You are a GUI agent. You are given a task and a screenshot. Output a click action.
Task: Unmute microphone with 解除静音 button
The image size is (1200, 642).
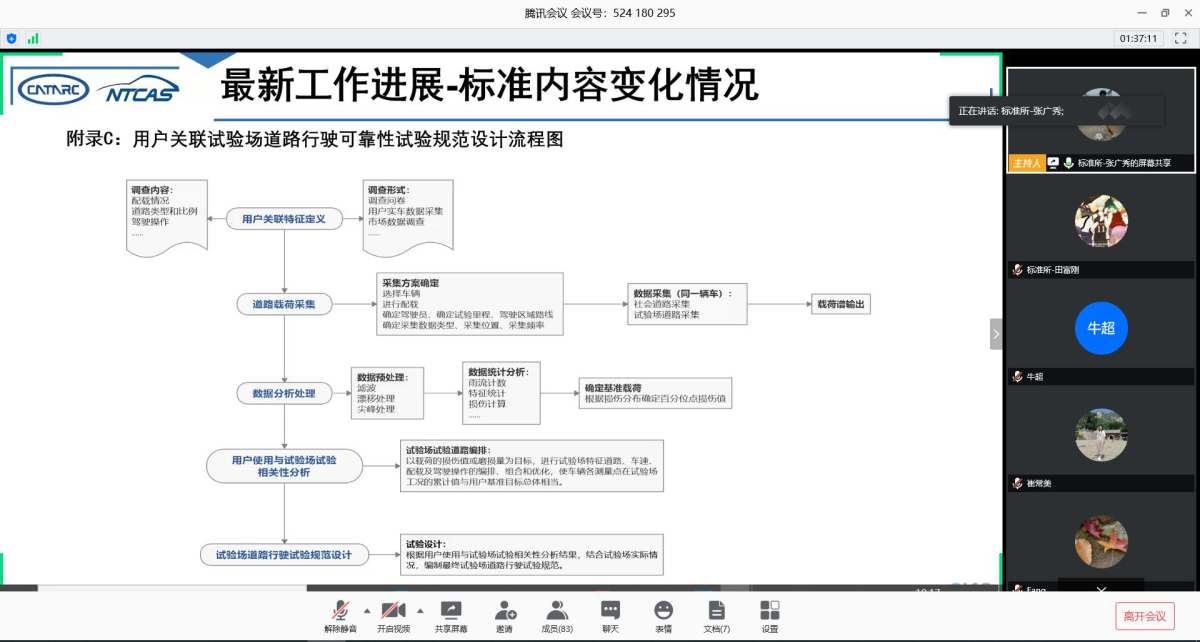click(340, 611)
